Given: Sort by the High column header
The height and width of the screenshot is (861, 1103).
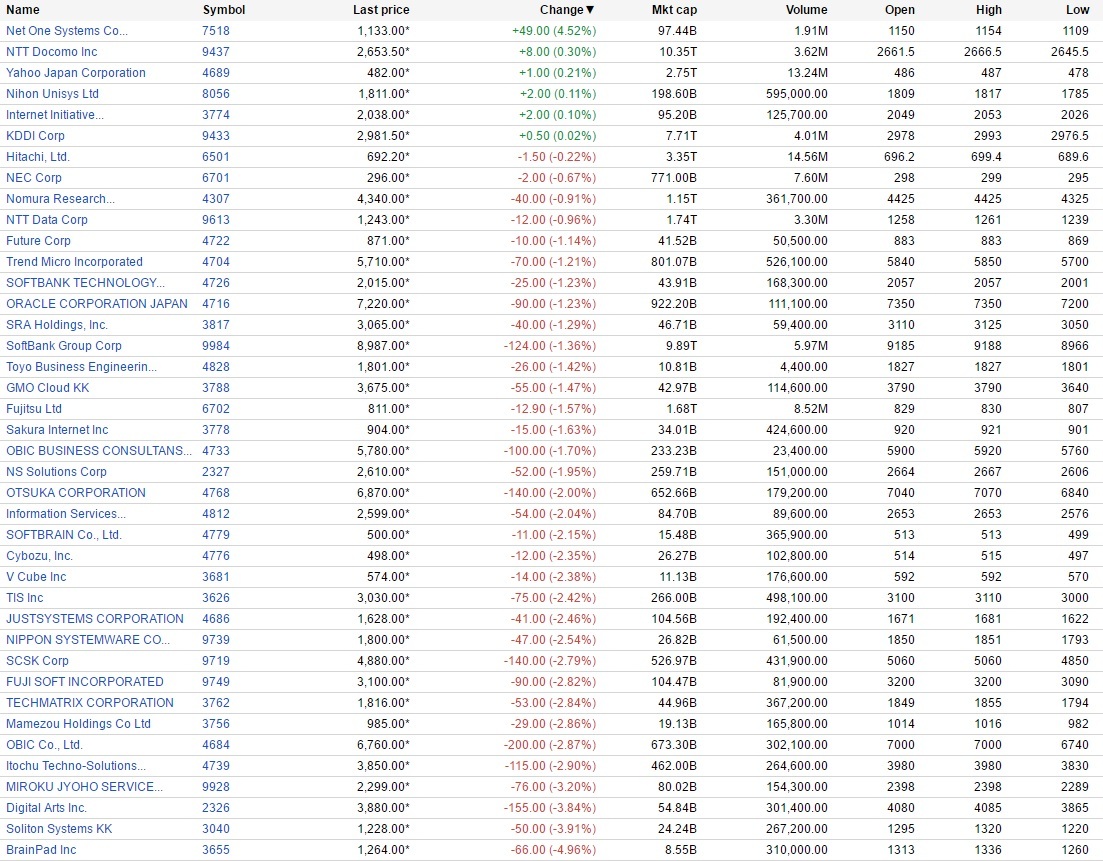Looking at the screenshot, I should click(988, 10).
